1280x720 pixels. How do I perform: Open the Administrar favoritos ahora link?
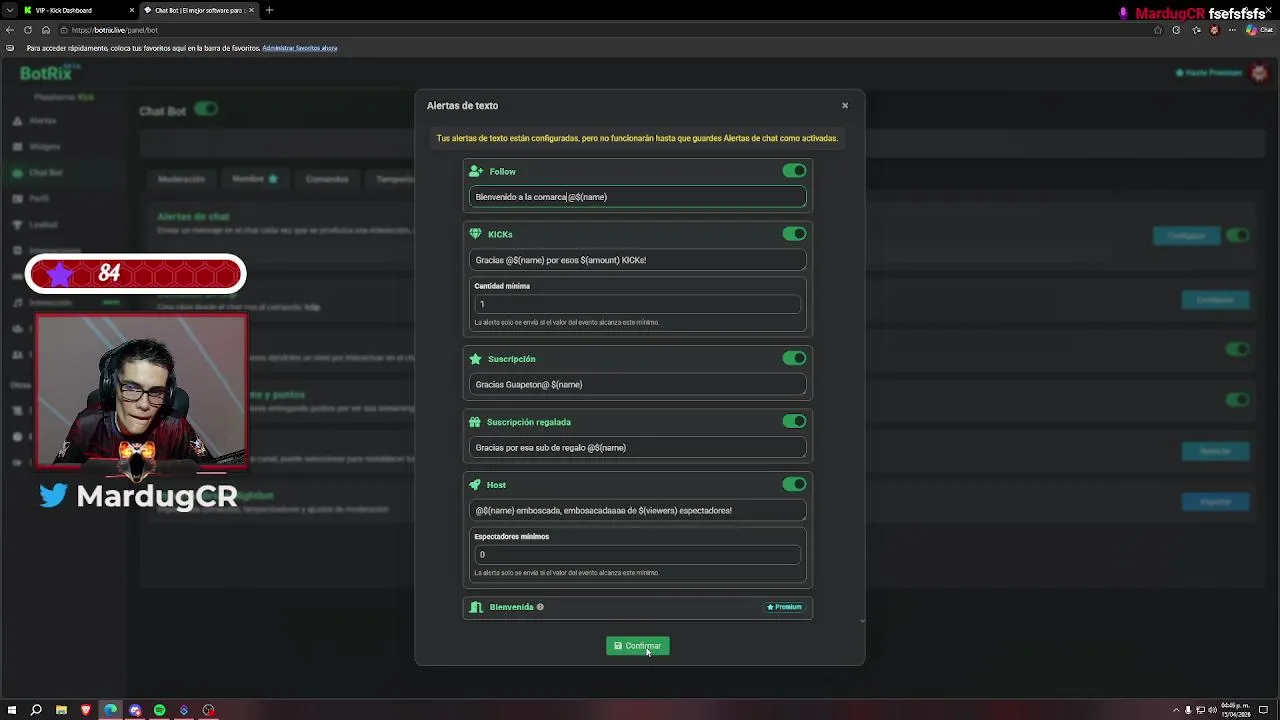[299, 48]
